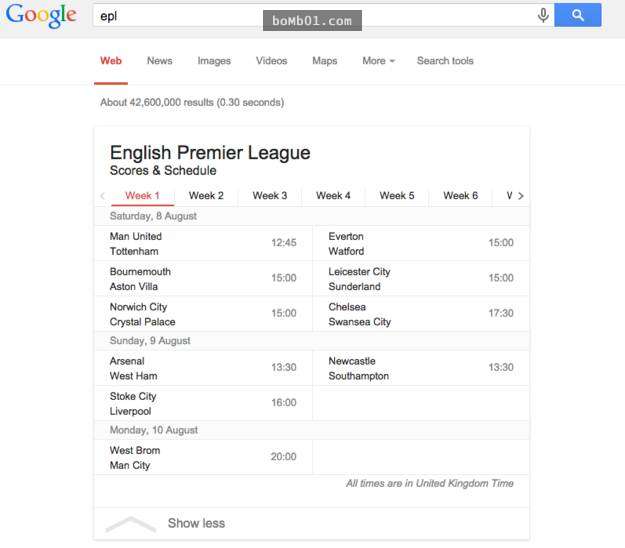The height and width of the screenshot is (548, 625).
Task: Click the Newcastle team name
Action: pyautogui.click(x=352, y=361)
